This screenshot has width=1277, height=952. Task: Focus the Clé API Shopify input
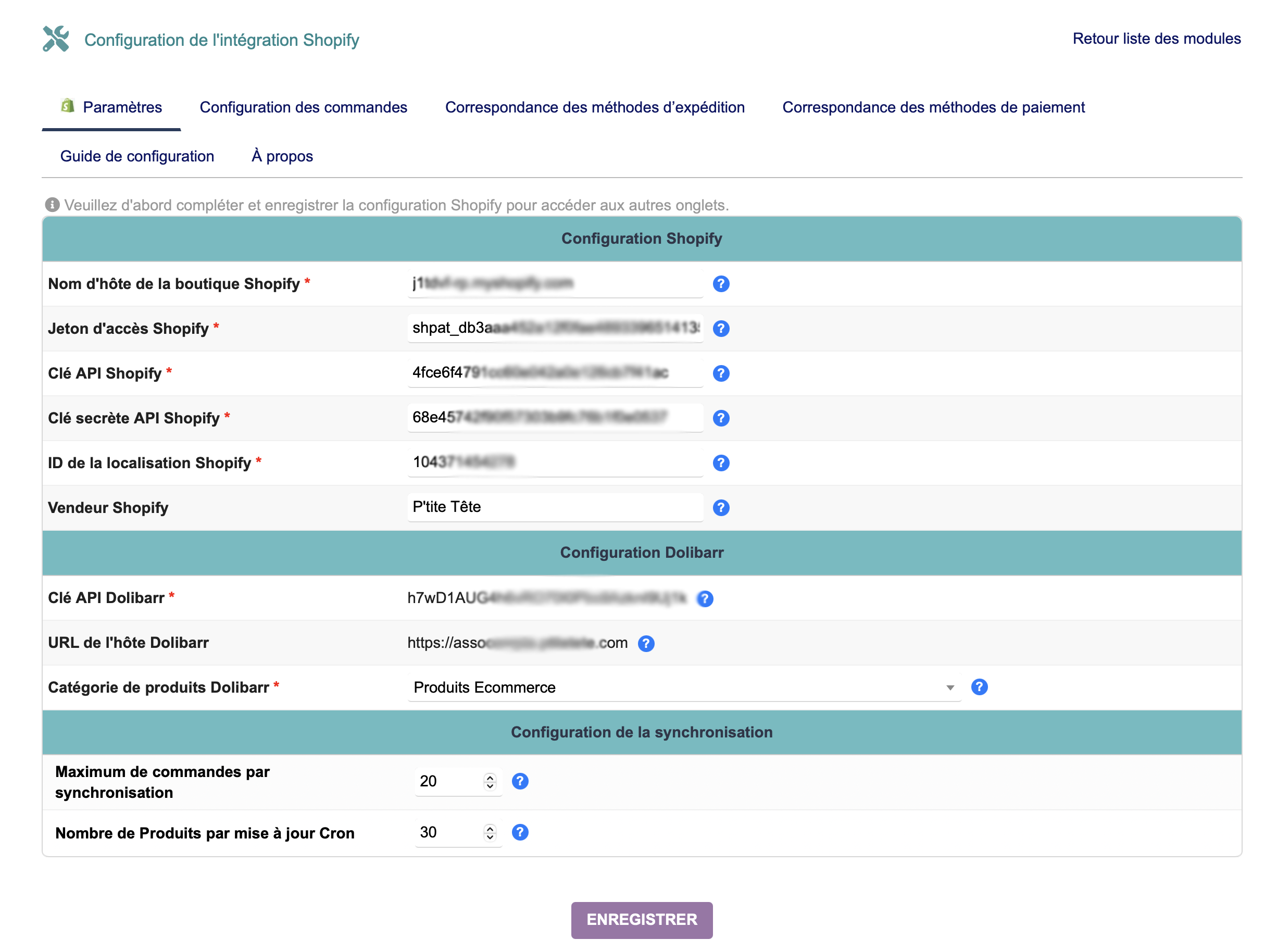coord(555,373)
